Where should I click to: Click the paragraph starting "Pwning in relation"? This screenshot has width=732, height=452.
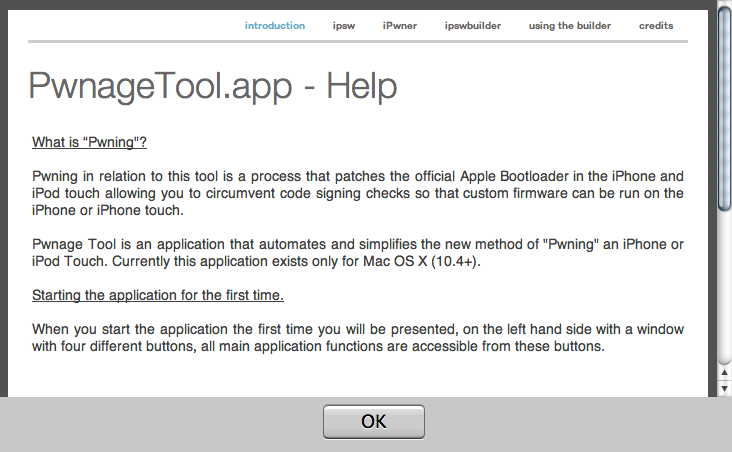(x=358, y=193)
